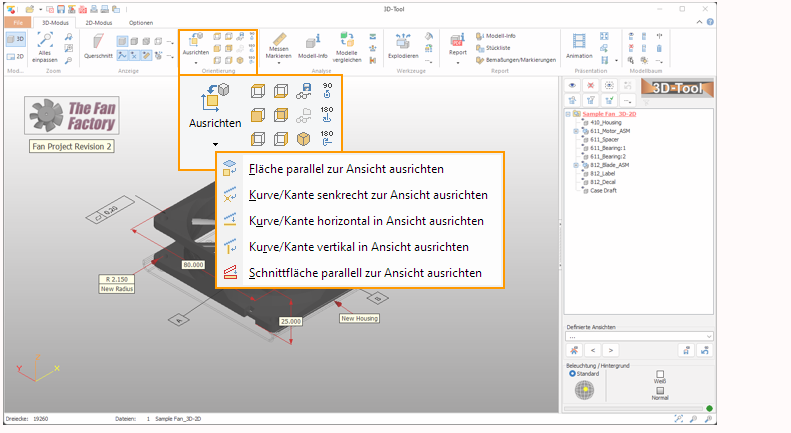The image size is (791, 433).
Task: Open the Messen Markieren measuring tool
Action: pos(279,45)
